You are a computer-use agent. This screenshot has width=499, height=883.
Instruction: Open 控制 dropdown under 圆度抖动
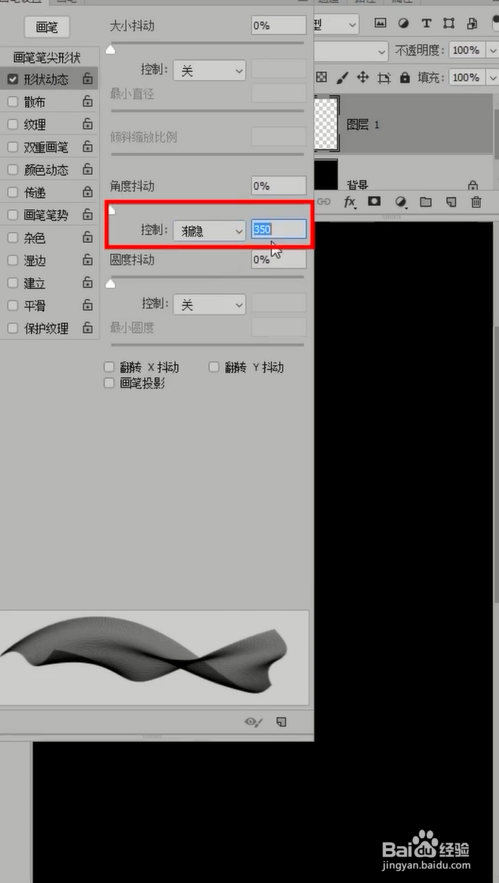[x=210, y=305]
